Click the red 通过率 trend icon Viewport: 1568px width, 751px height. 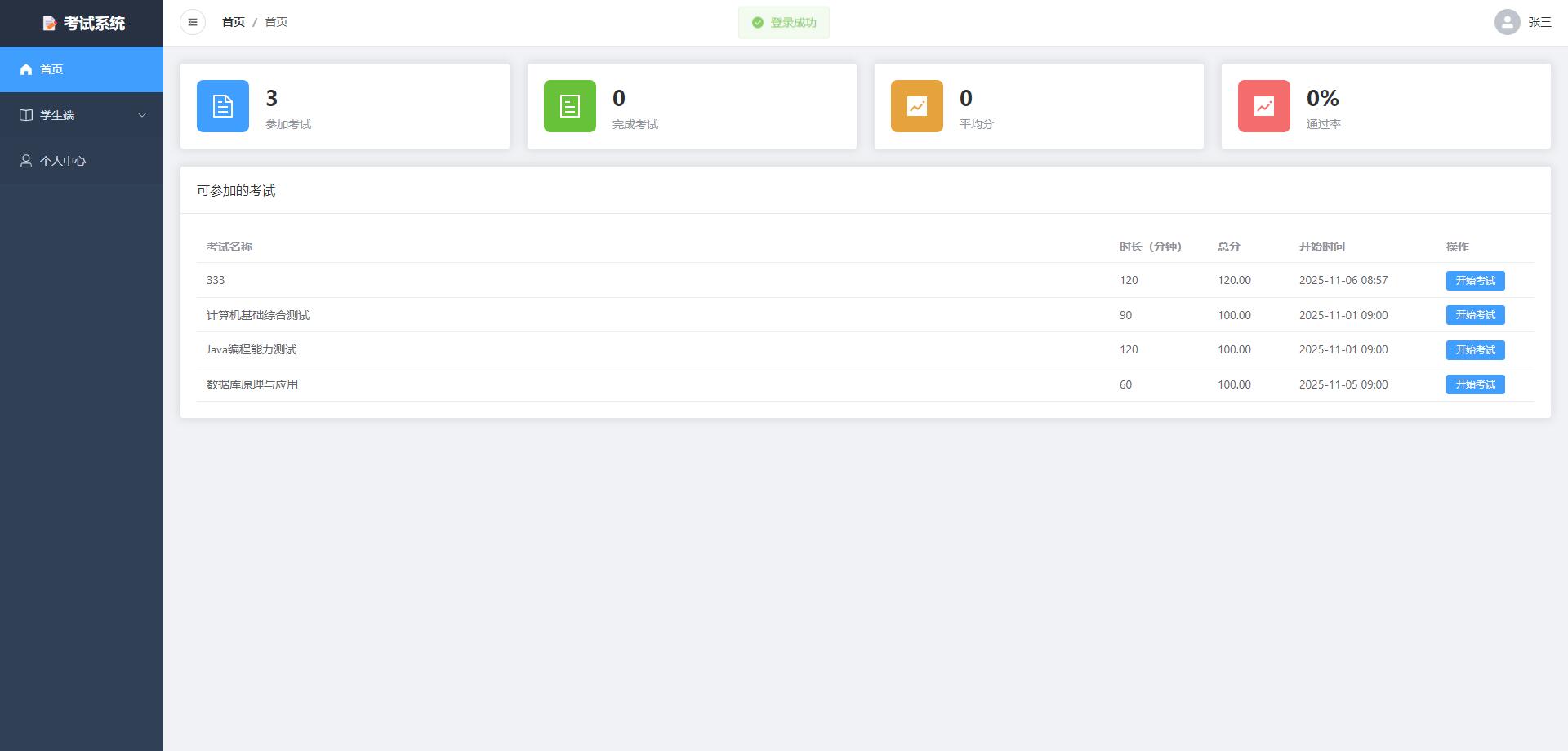click(1264, 106)
